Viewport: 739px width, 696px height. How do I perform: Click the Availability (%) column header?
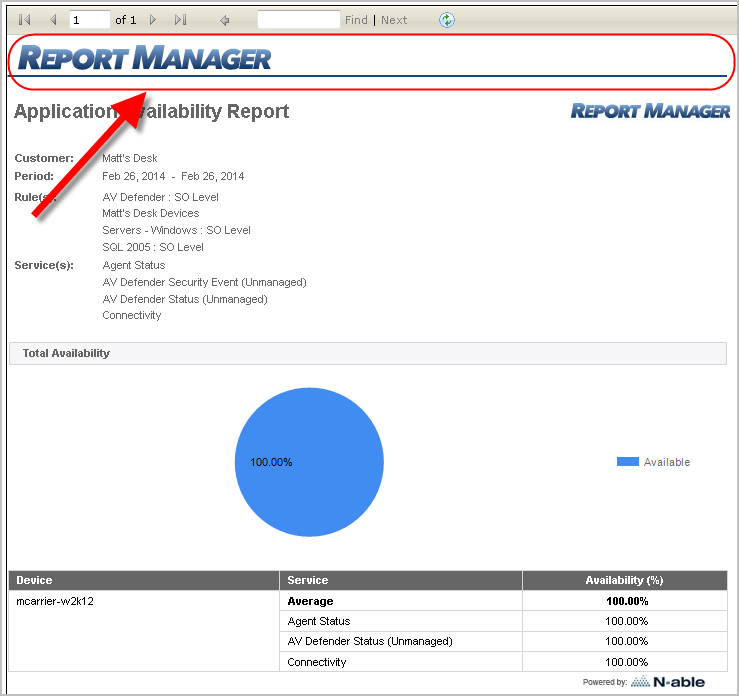point(624,580)
